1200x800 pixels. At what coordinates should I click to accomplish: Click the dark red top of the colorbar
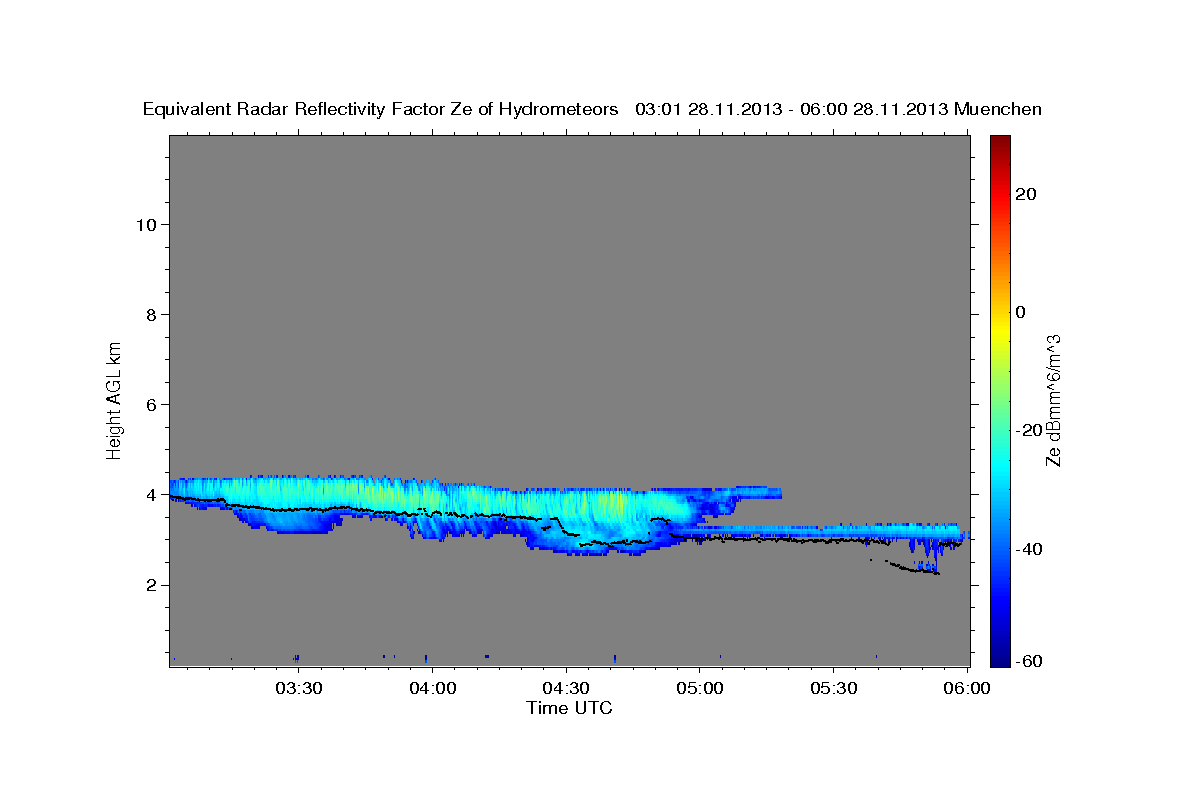click(1000, 145)
